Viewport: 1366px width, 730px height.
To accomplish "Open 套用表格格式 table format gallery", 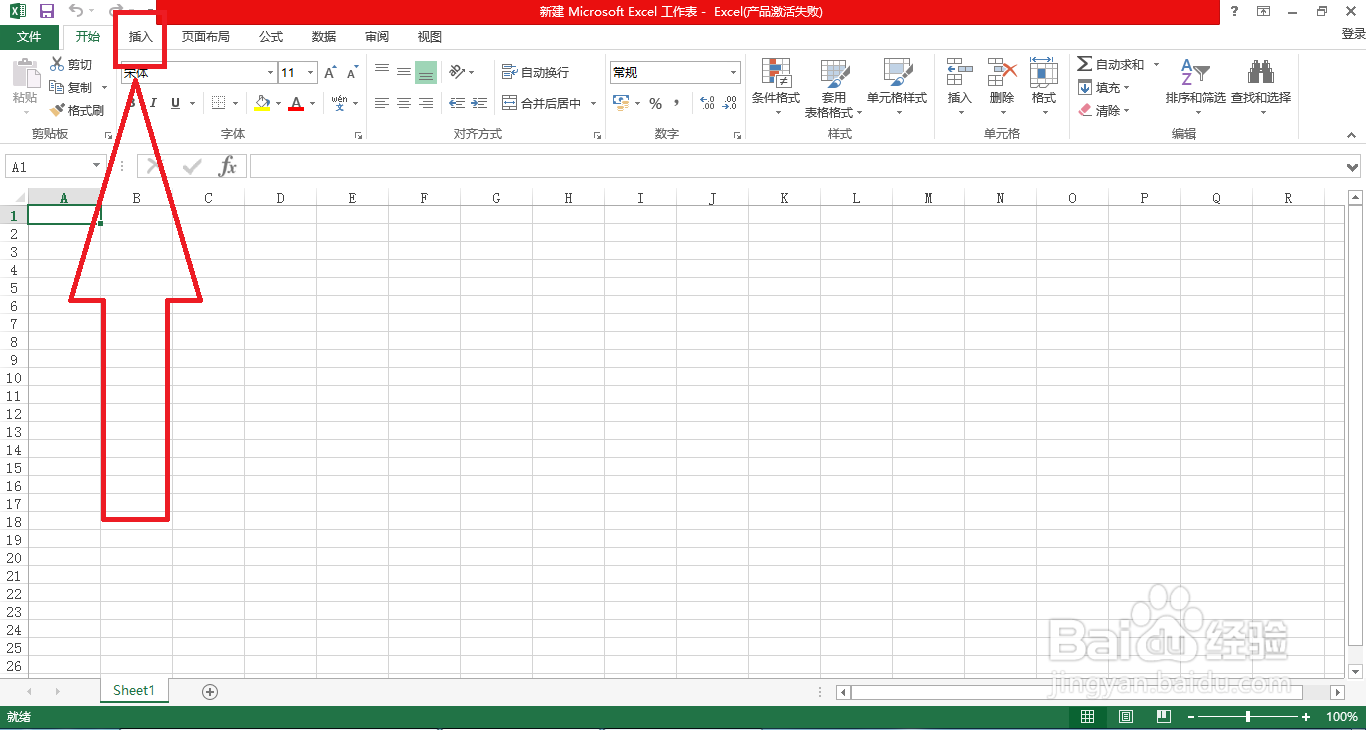I will [x=834, y=88].
